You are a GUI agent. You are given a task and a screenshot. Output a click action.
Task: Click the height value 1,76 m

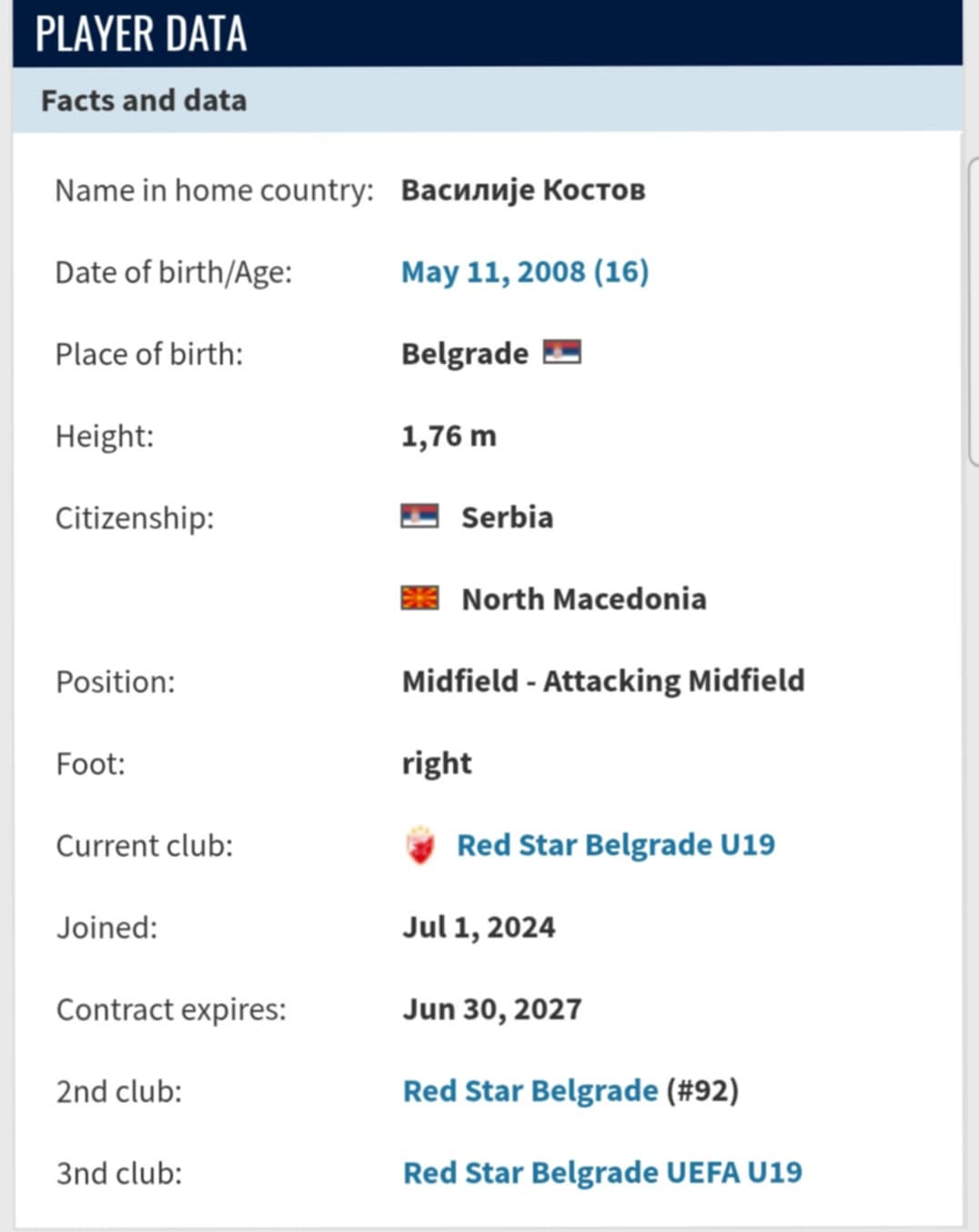pos(449,436)
